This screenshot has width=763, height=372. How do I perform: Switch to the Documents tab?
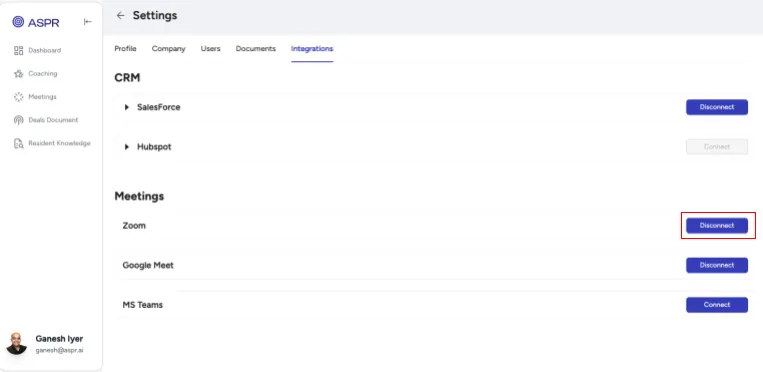pos(256,49)
